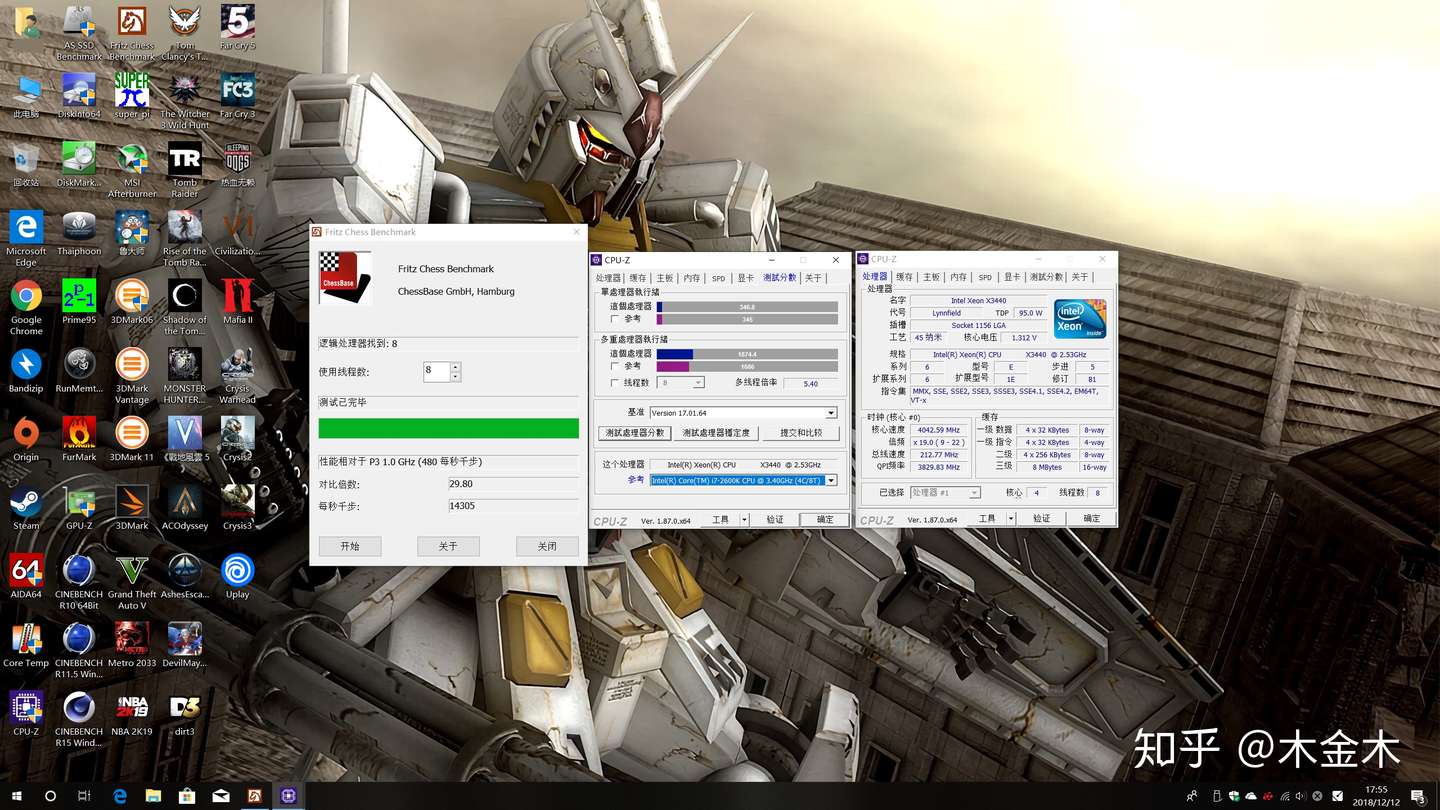Viewport: 1440px width, 810px height.
Task: Open the AIDA64 desktop icon
Action: click(26, 576)
